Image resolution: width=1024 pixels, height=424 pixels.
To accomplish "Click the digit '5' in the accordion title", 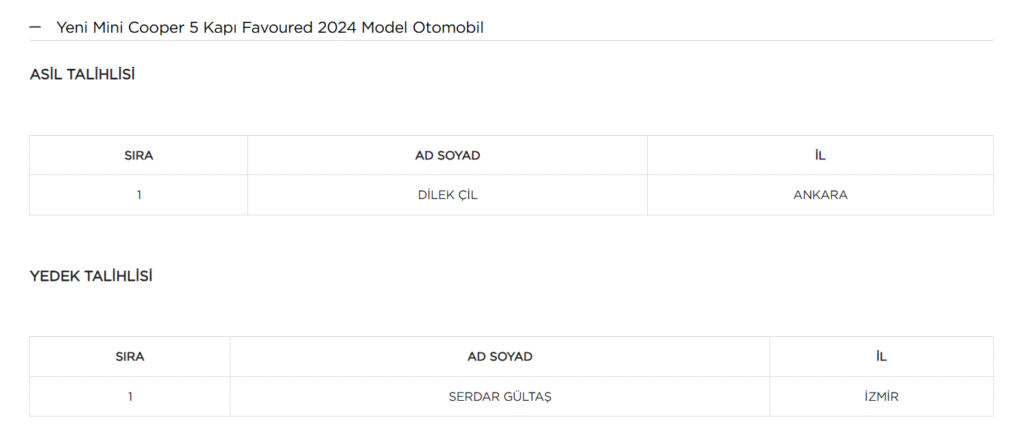I will coord(192,28).
